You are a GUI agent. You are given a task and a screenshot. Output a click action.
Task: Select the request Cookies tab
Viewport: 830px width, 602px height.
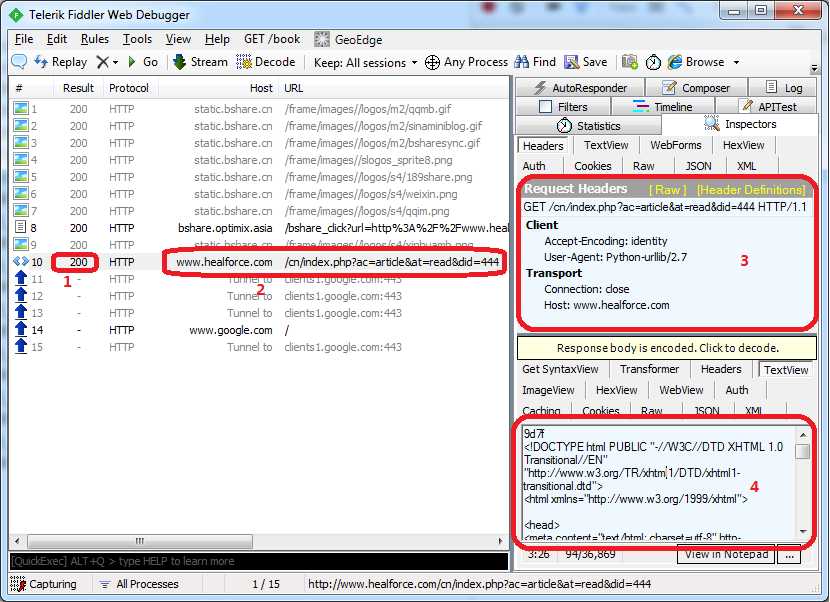592,166
